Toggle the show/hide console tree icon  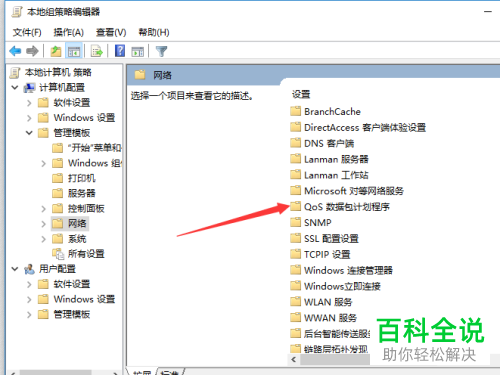tap(74, 52)
